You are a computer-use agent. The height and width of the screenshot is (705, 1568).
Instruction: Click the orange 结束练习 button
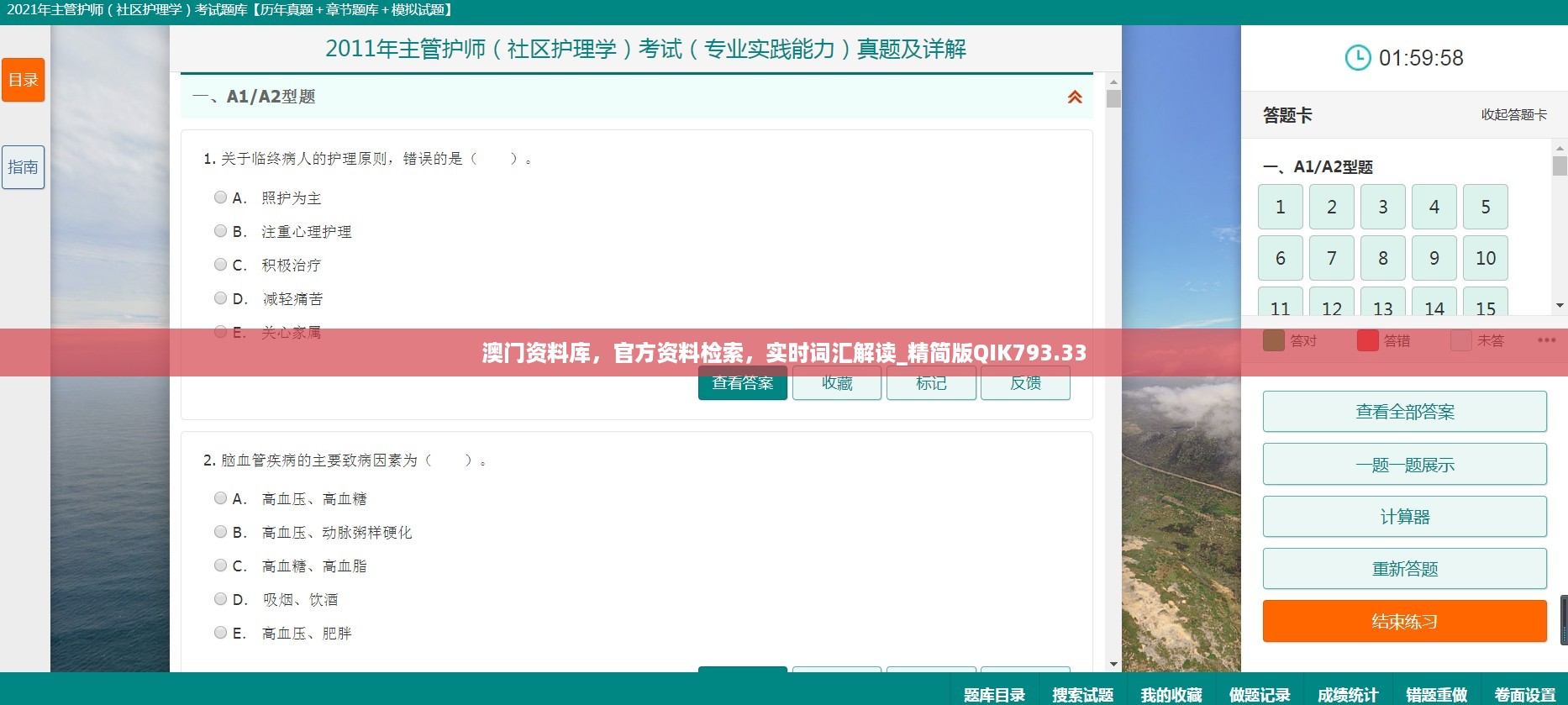coord(1404,621)
